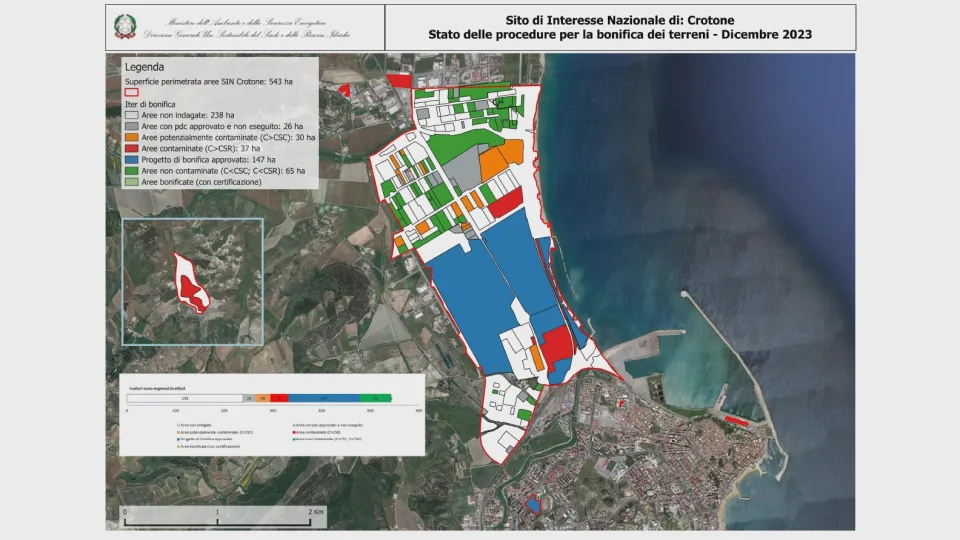The width and height of the screenshot is (960, 540).
Task: Click the 'Aree non indagate' legend swatch
Action: [131, 115]
